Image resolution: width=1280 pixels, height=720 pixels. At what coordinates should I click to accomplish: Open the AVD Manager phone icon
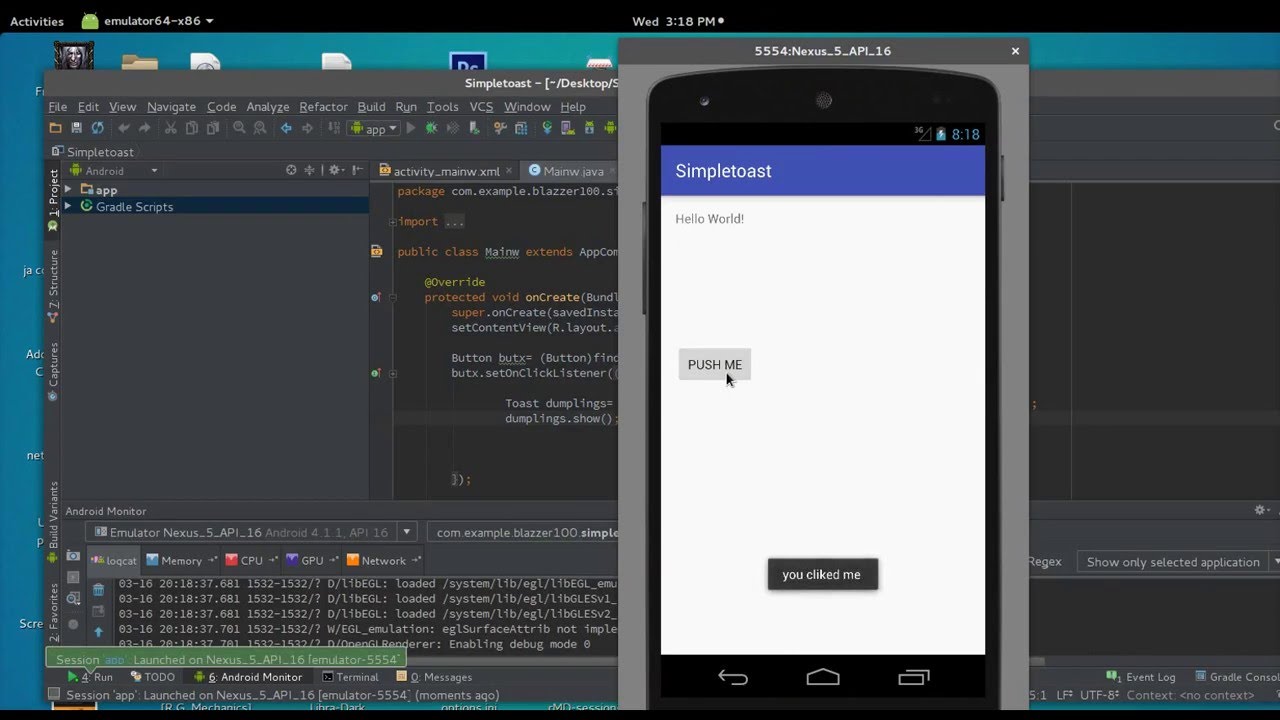click(568, 128)
